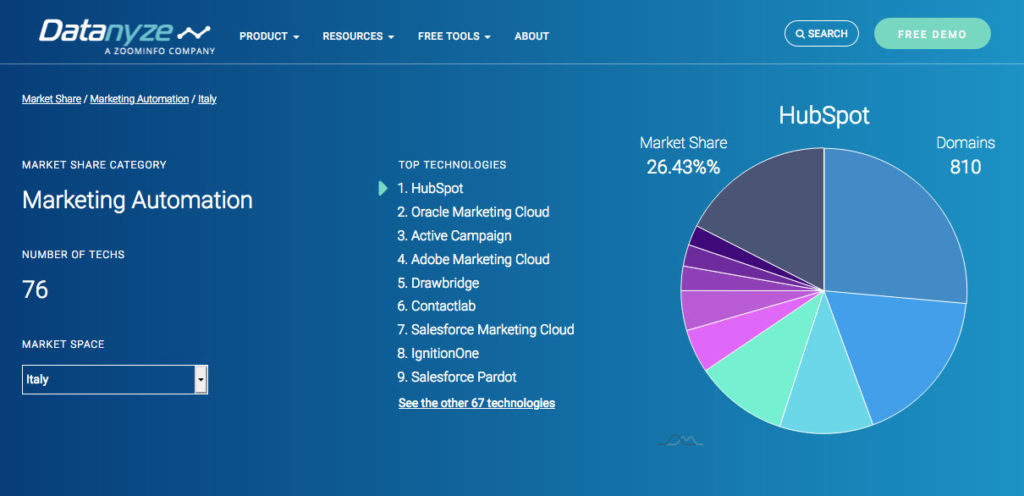Open See the other 67 technologies link
The height and width of the screenshot is (496, 1024).
477,403
